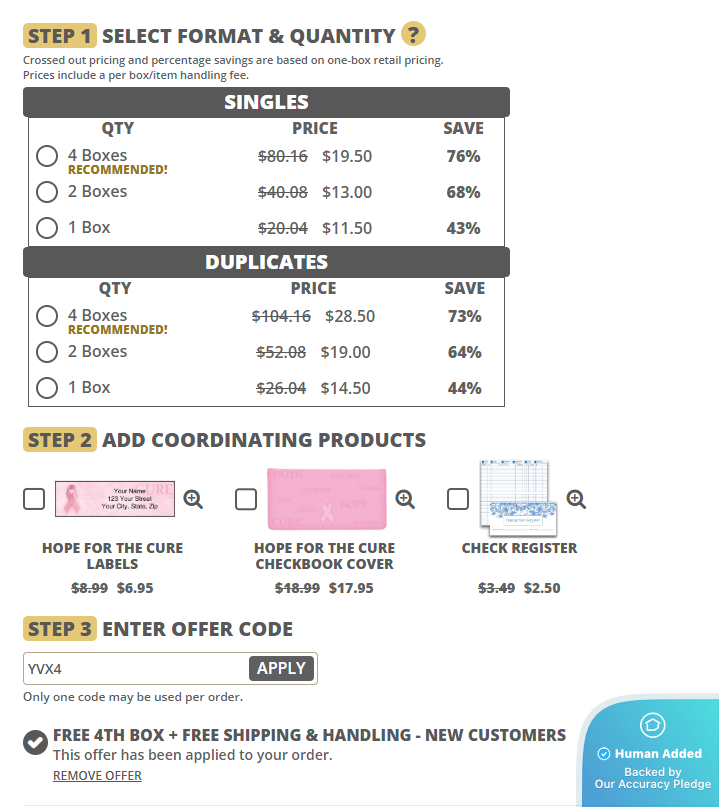Check the Hope for the Cure Labels box
The width and height of the screenshot is (719, 807).
click(x=34, y=499)
